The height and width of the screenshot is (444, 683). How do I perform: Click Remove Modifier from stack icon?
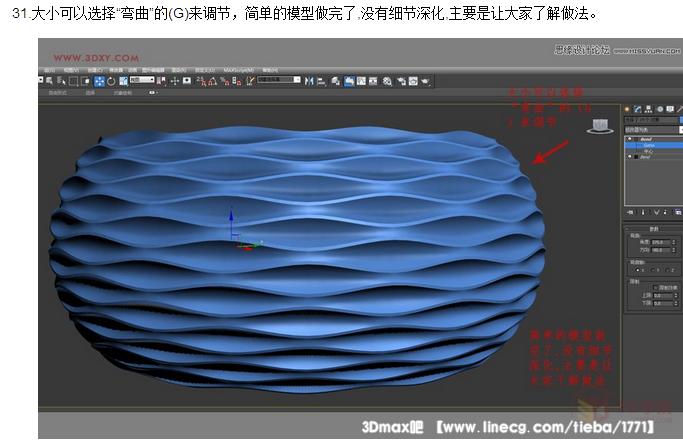click(x=665, y=212)
